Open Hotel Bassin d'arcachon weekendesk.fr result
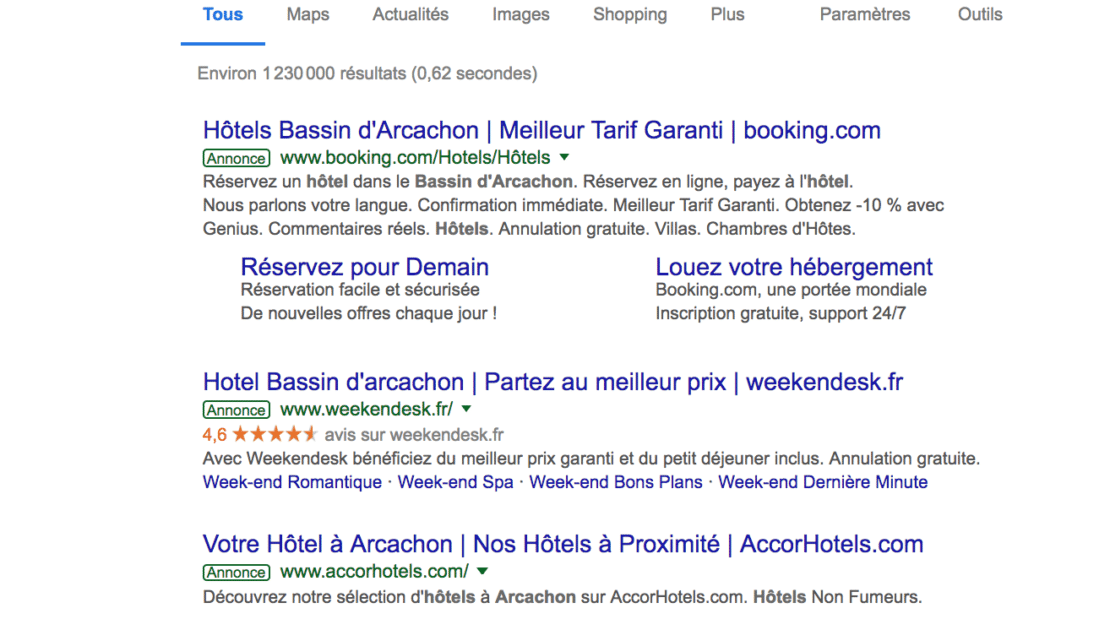Screen dimensions: 1110x630 coord(552,382)
